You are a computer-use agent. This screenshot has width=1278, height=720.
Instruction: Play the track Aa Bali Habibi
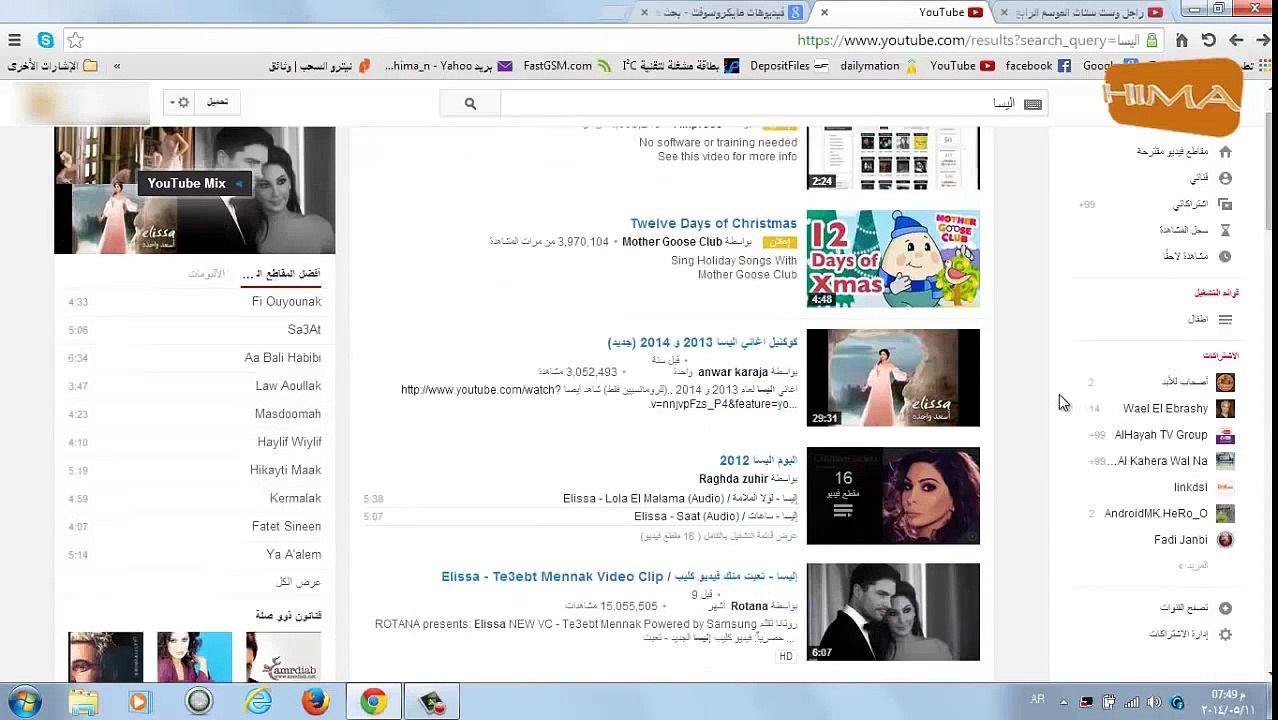283,357
